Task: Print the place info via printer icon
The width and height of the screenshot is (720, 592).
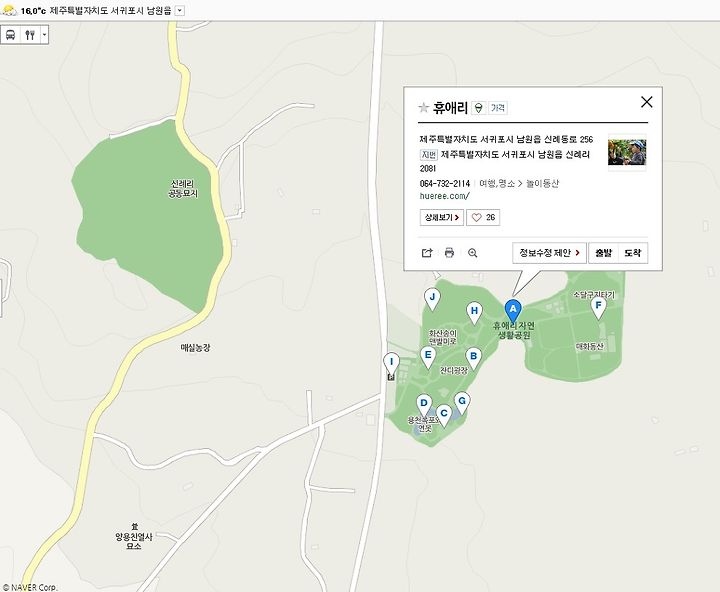Action: coord(450,253)
